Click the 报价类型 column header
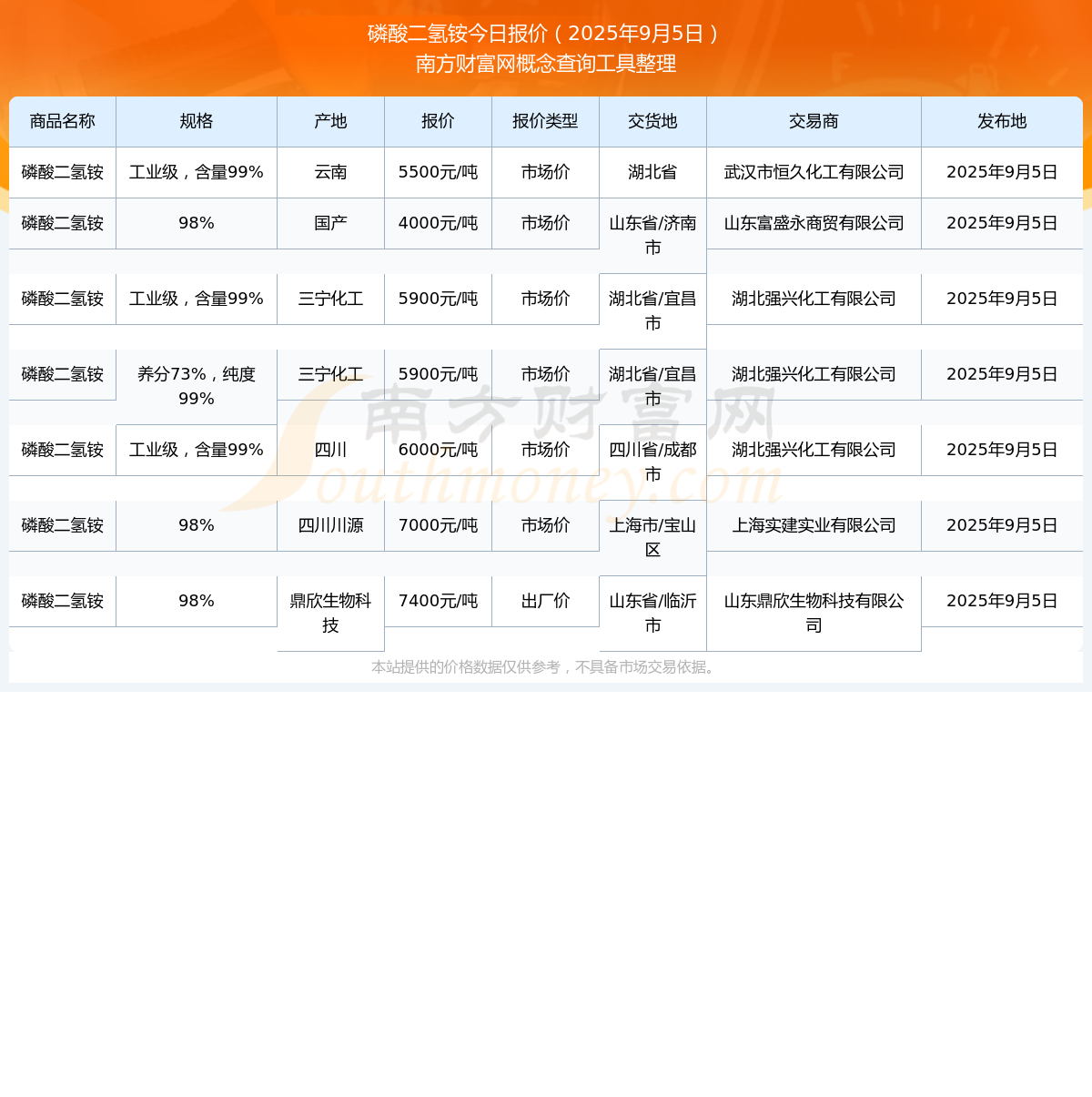The image size is (1092, 1097). [546, 121]
